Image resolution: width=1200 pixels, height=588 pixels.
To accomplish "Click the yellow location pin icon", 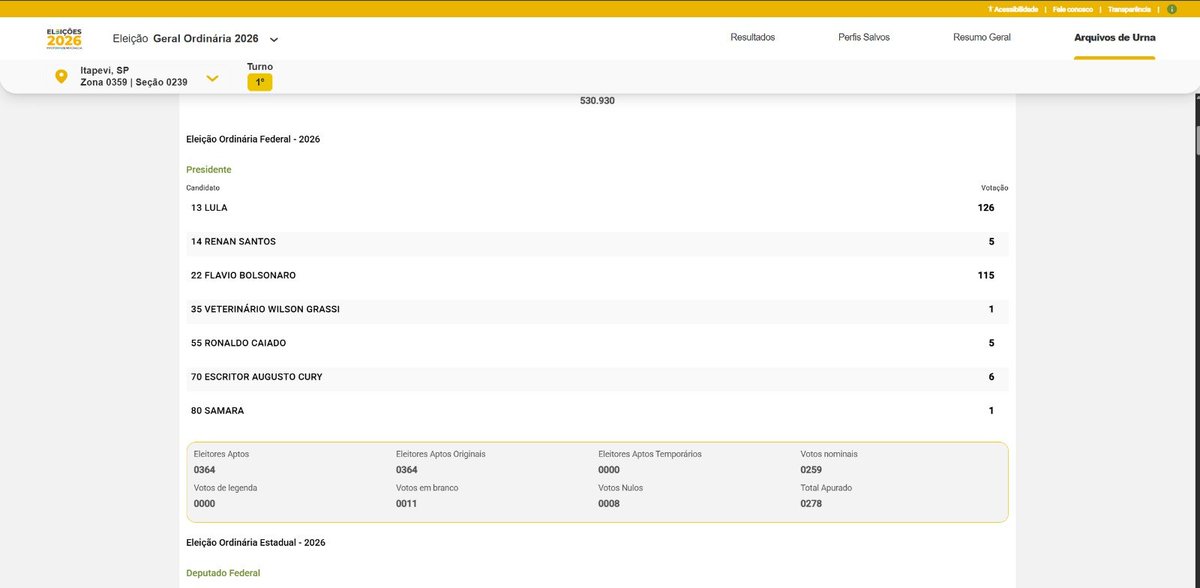I will click(61, 77).
